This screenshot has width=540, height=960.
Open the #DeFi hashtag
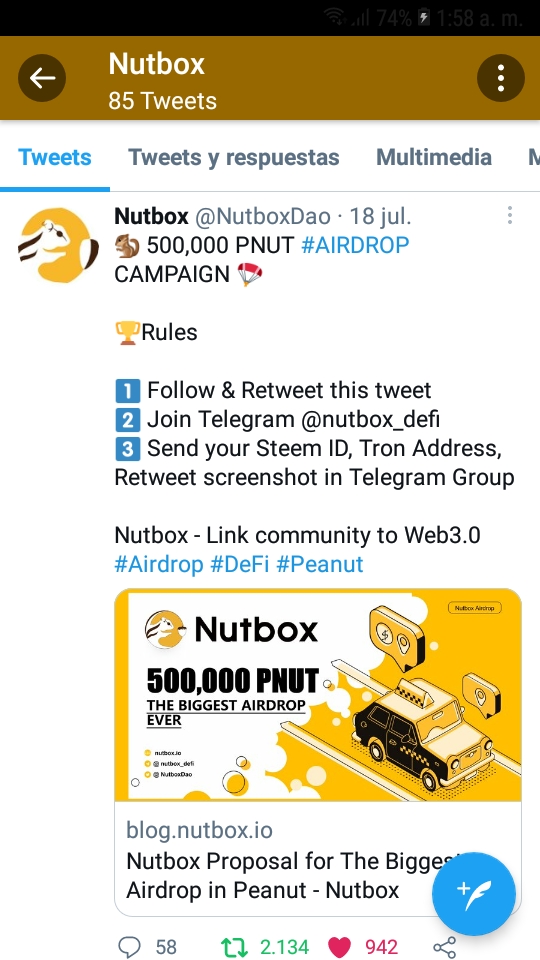(x=240, y=564)
